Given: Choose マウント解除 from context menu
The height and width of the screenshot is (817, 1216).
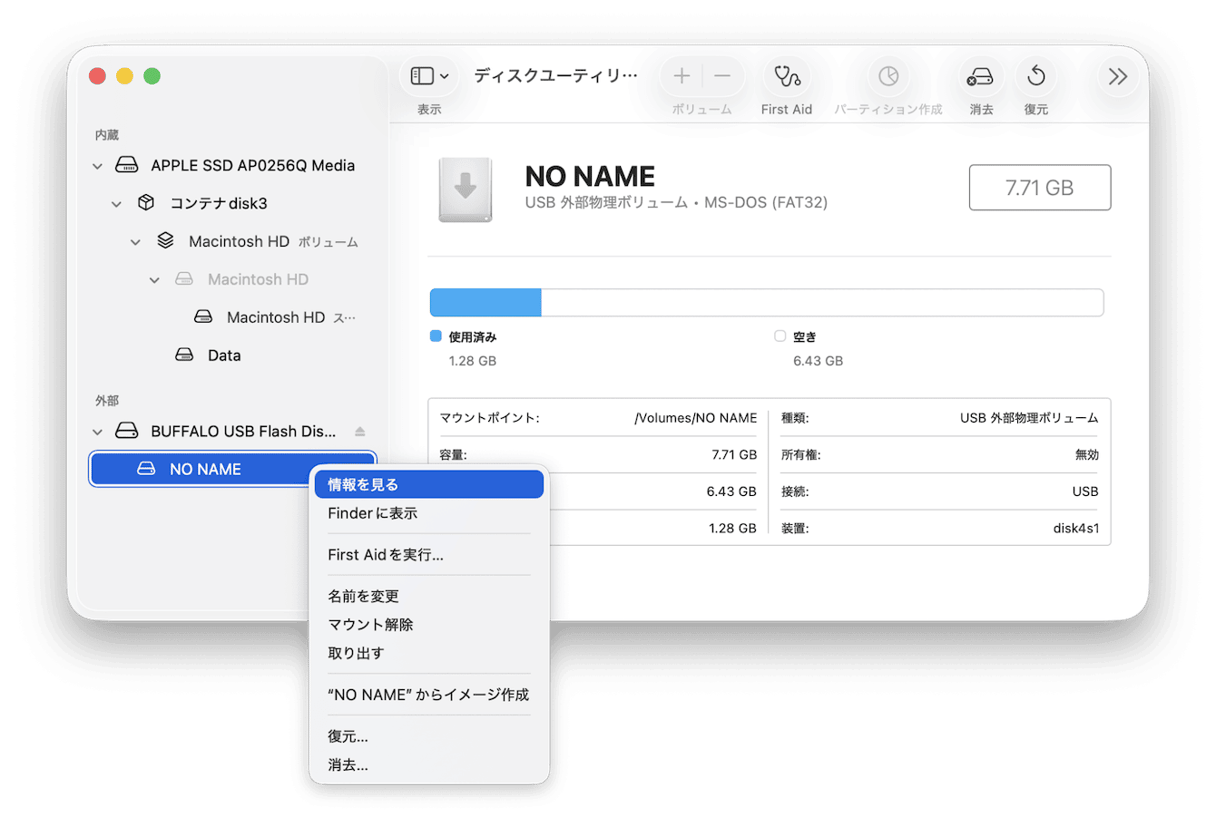Looking at the screenshot, I should coord(429,625).
